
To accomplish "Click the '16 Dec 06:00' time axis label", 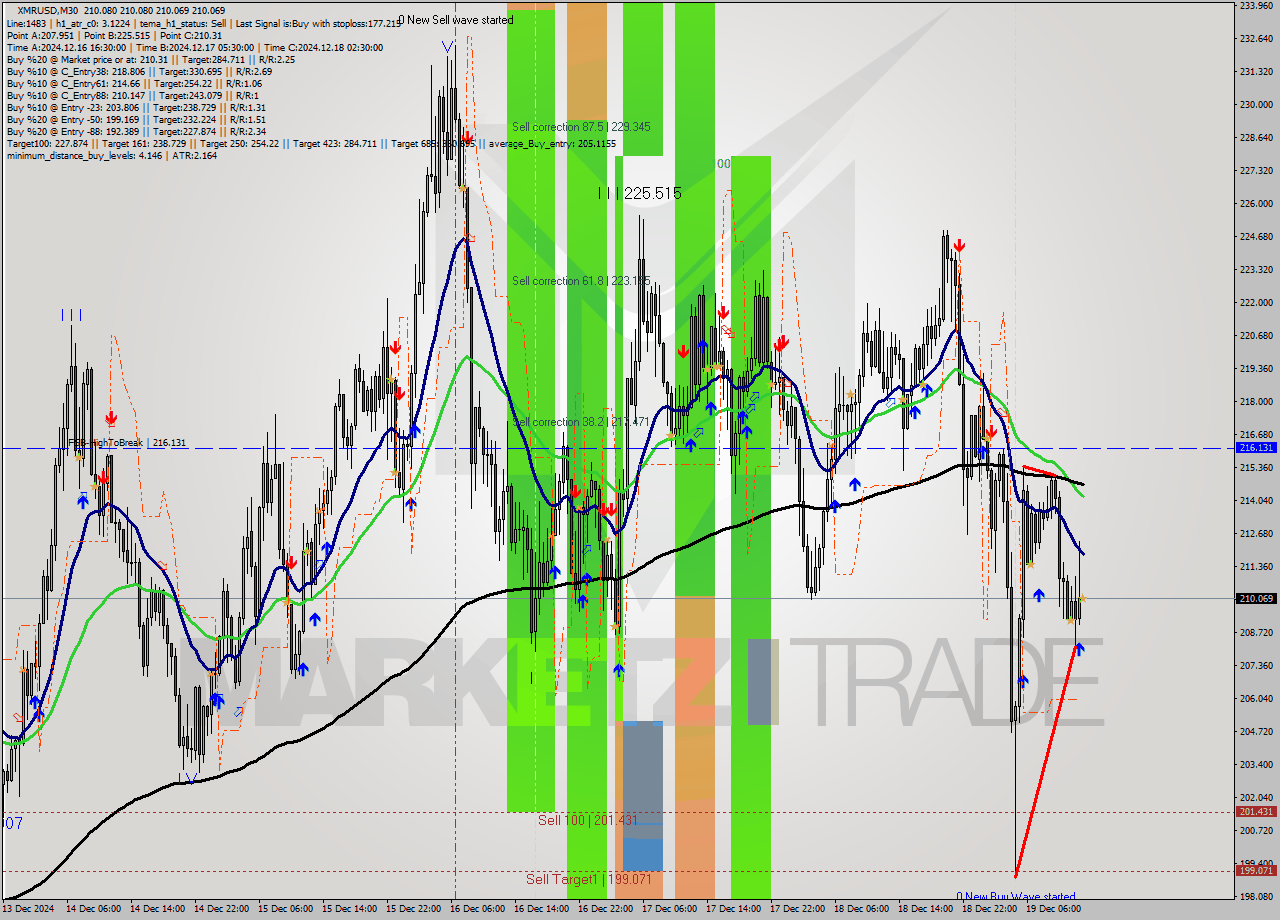I will click(477, 910).
